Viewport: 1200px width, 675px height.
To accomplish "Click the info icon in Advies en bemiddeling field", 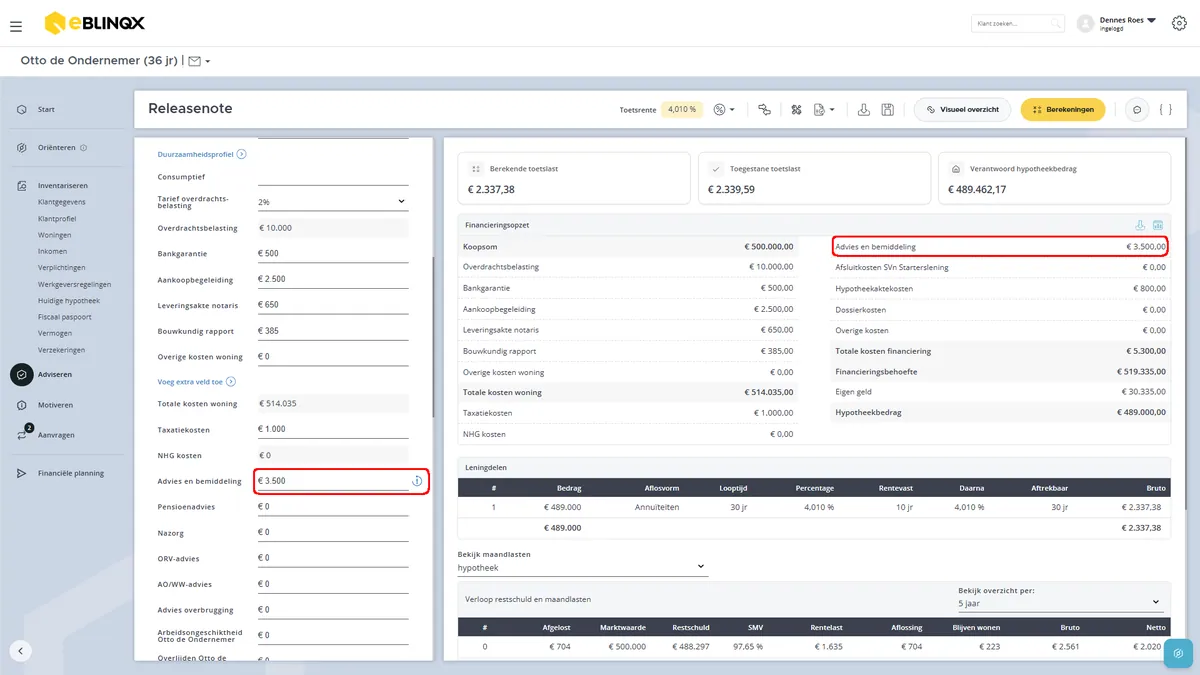I will click(417, 481).
